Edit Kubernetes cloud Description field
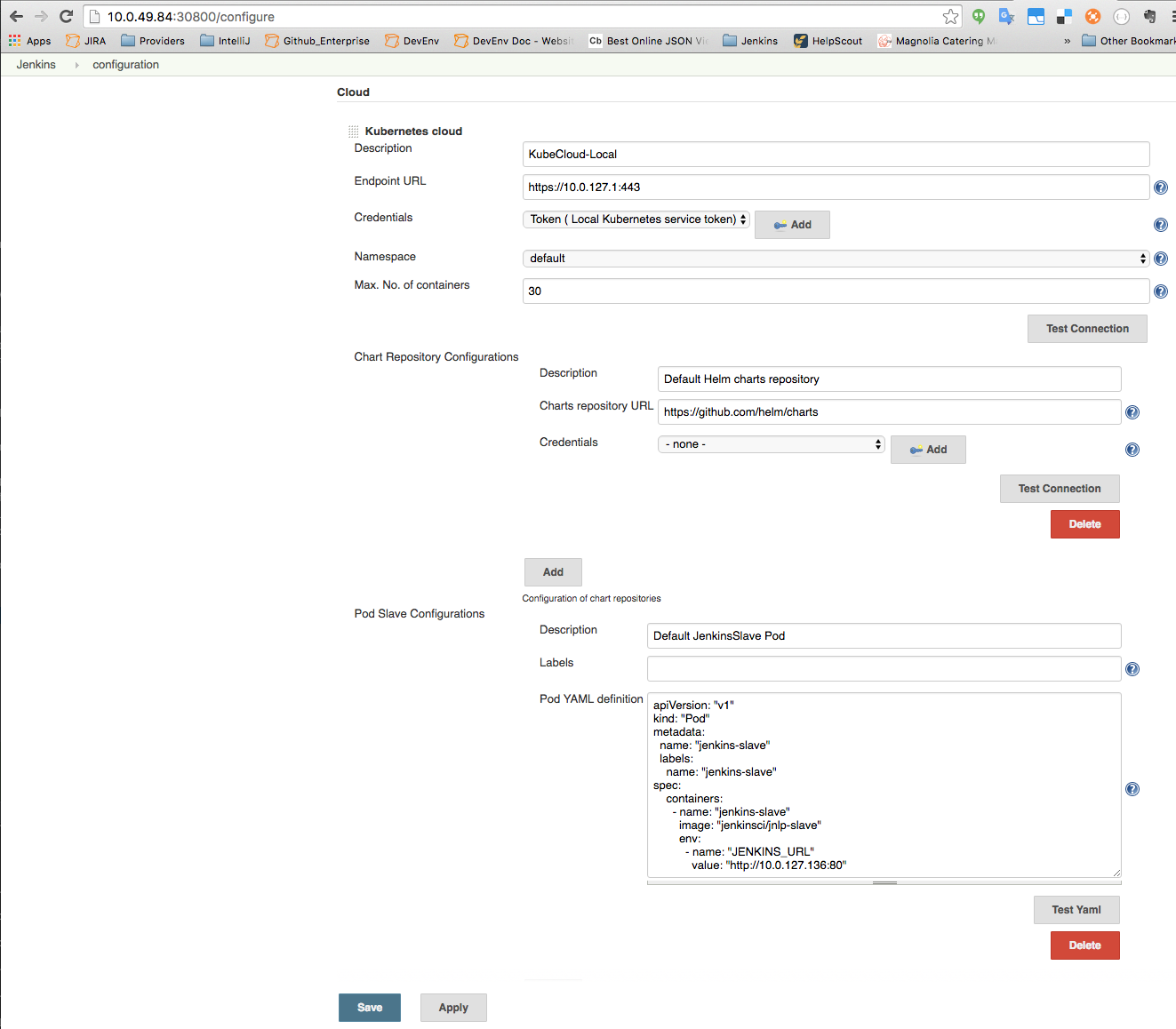The image size is (1176, 1029). [836, 154]
